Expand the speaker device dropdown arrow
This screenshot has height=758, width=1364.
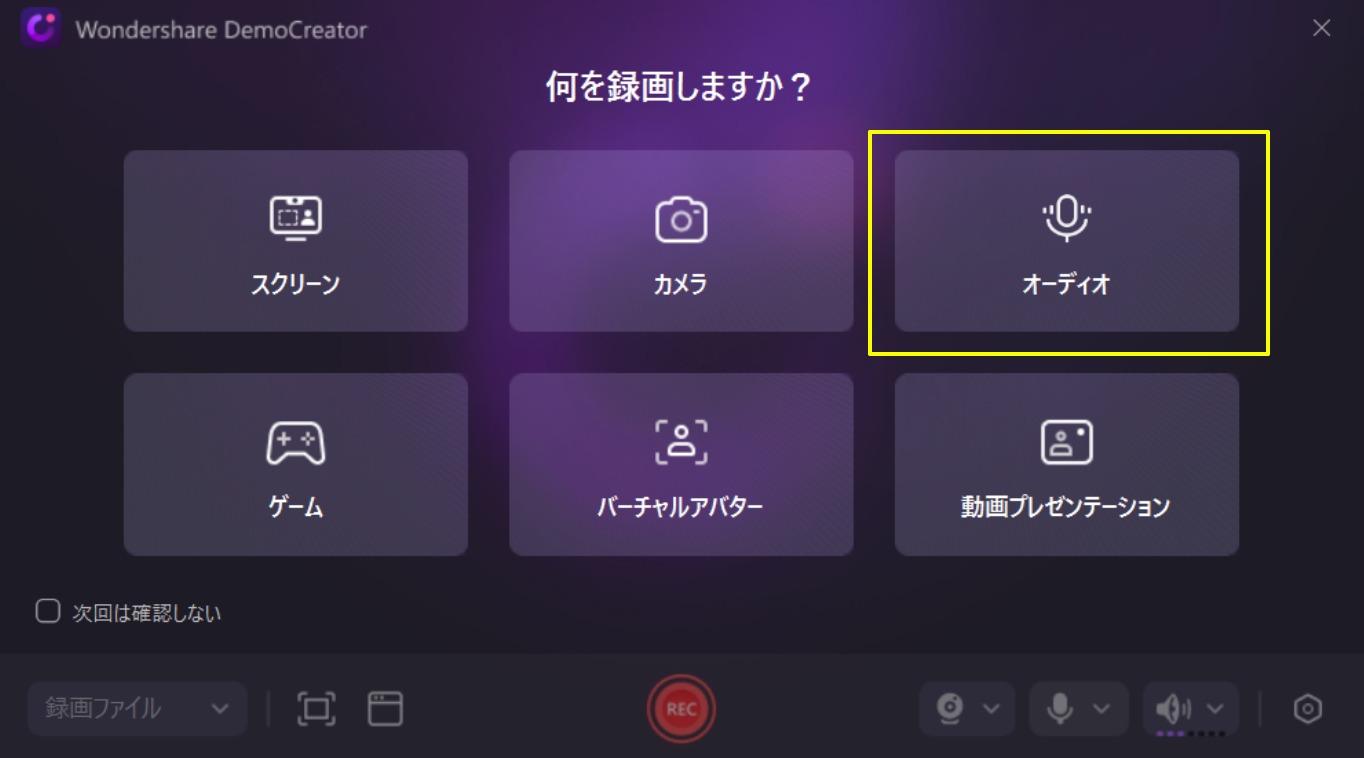(x=1215, y=709)
